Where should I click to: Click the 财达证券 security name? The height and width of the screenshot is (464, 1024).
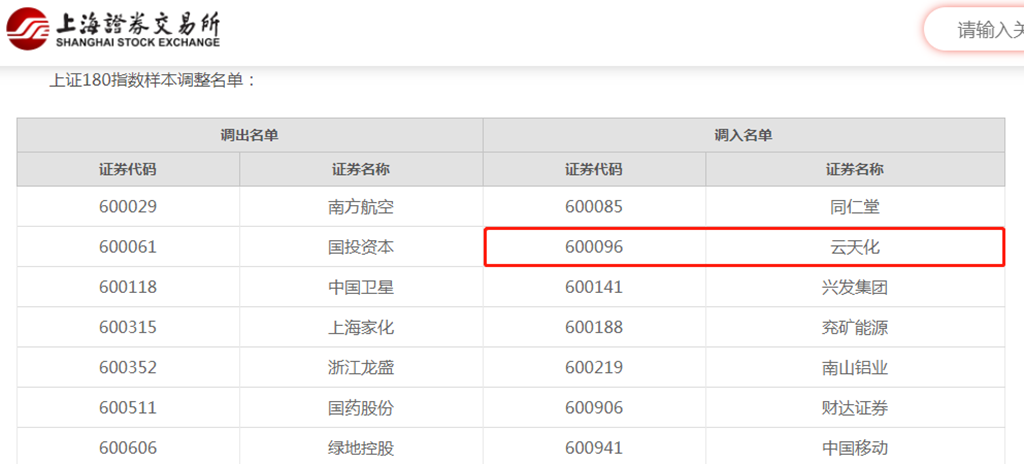(x=854, y=407)
